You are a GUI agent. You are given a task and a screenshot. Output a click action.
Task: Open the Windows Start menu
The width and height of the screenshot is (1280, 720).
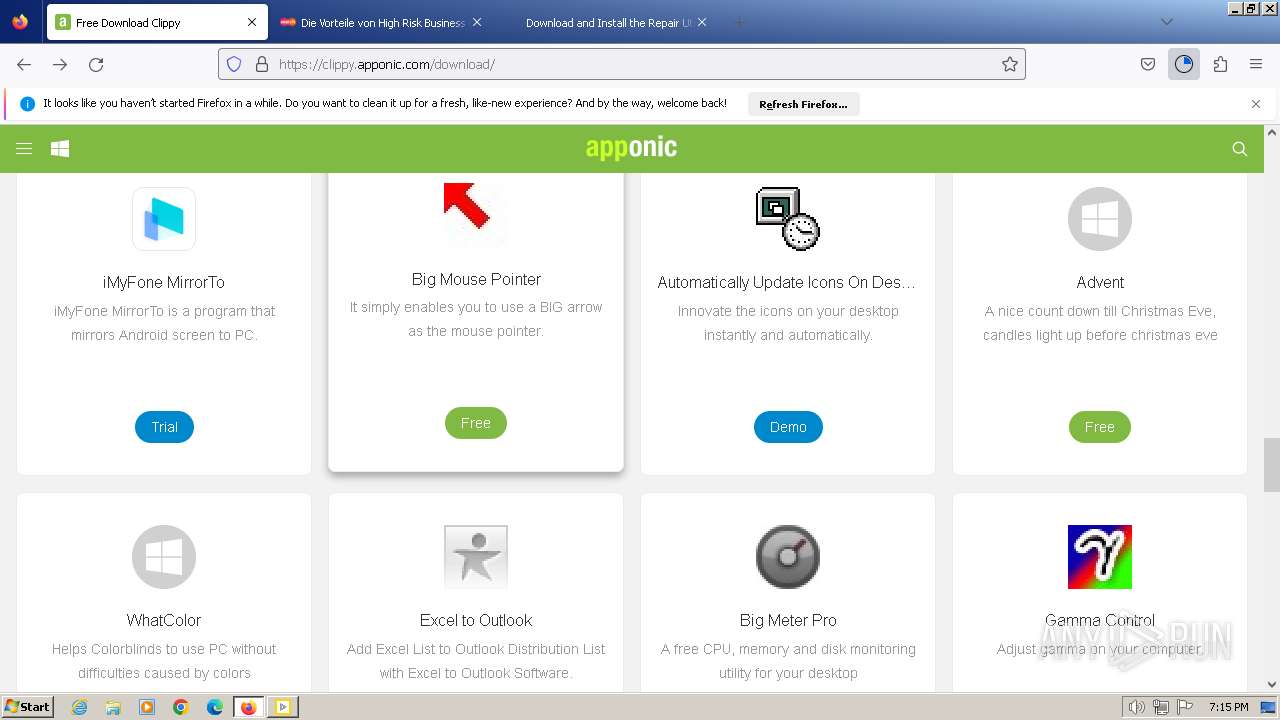coord(28,706)
